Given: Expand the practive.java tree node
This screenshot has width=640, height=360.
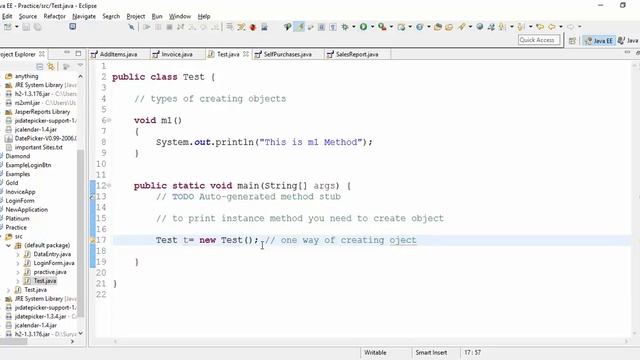Looking at the screenshot, I should coord(18,272).
